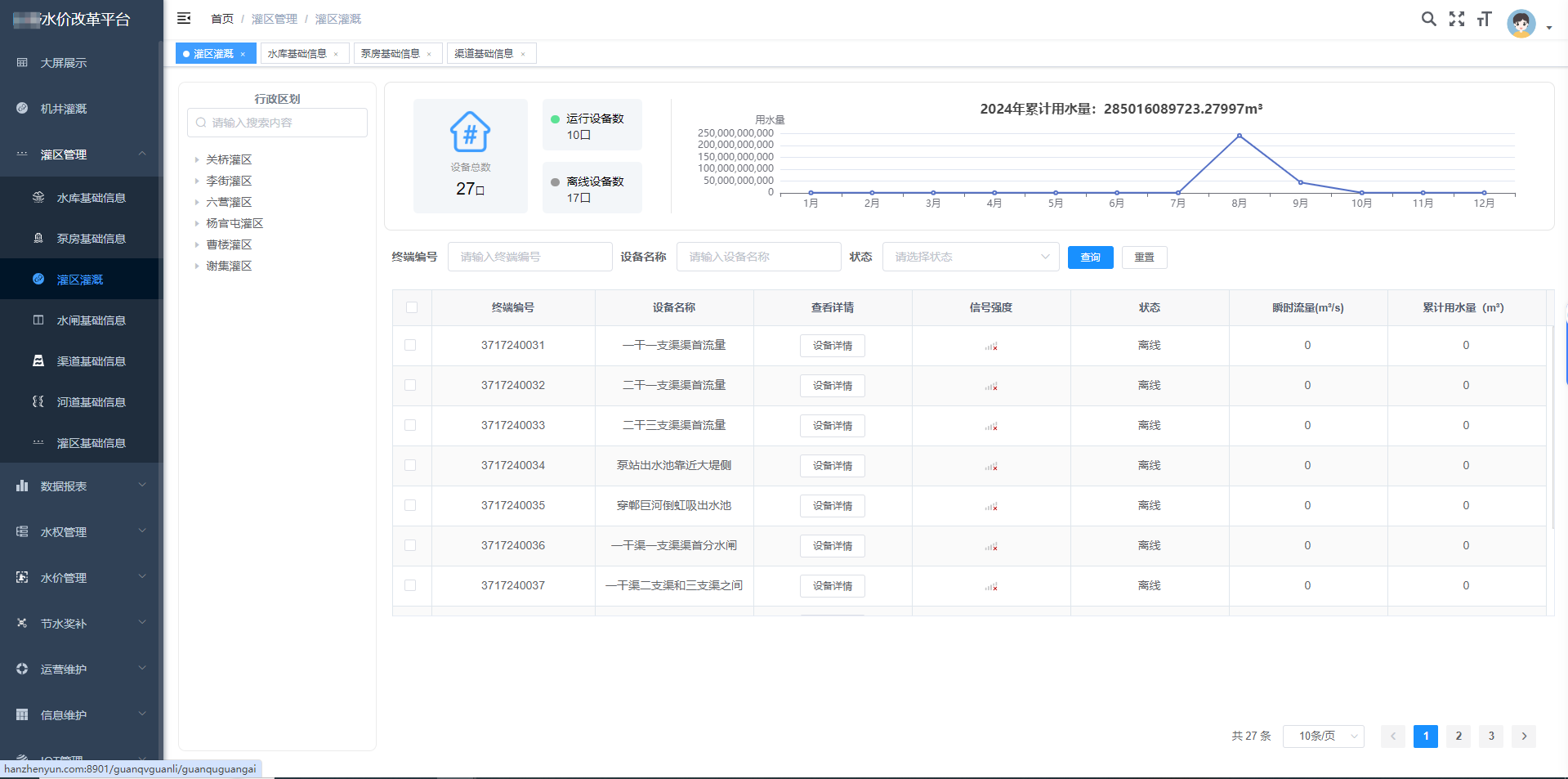
Task: Open 设备详情 for terminal 3717240034
Action: click(832, 465)
